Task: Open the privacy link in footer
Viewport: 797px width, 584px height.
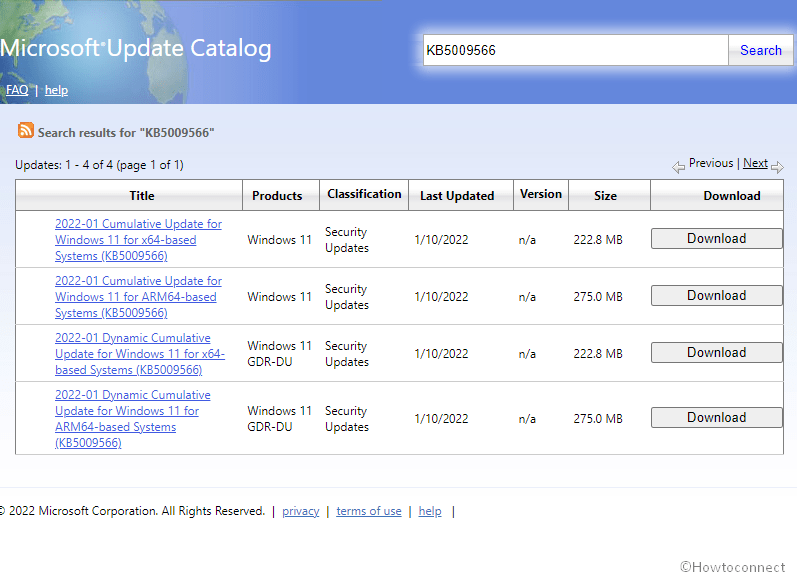Action: pyautogui.click(x=300, y=511)
